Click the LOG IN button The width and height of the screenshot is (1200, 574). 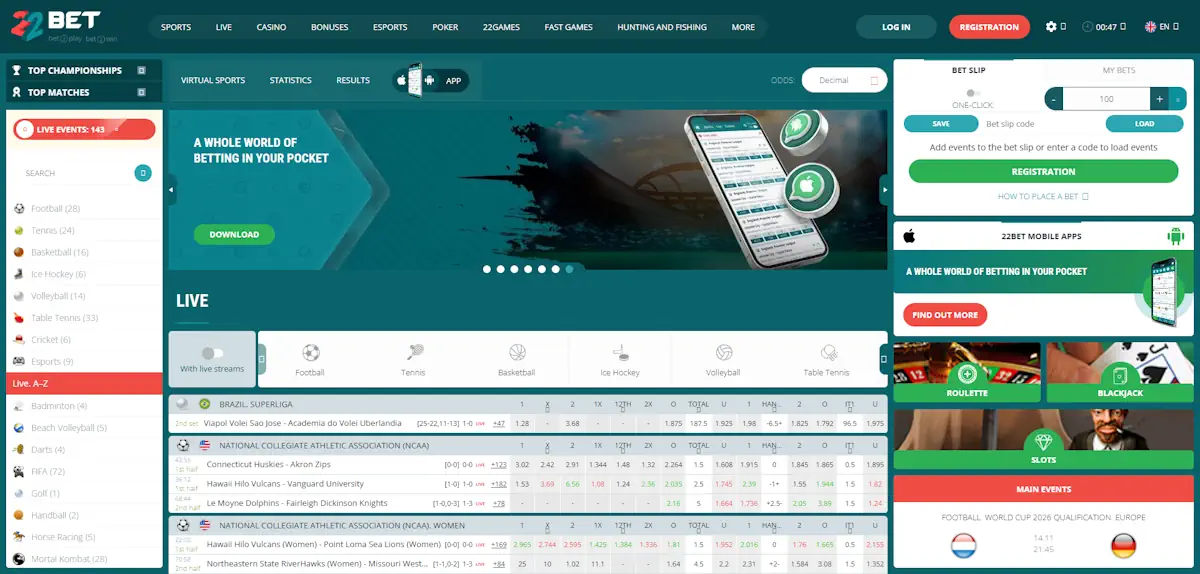(x=896, y=27)
